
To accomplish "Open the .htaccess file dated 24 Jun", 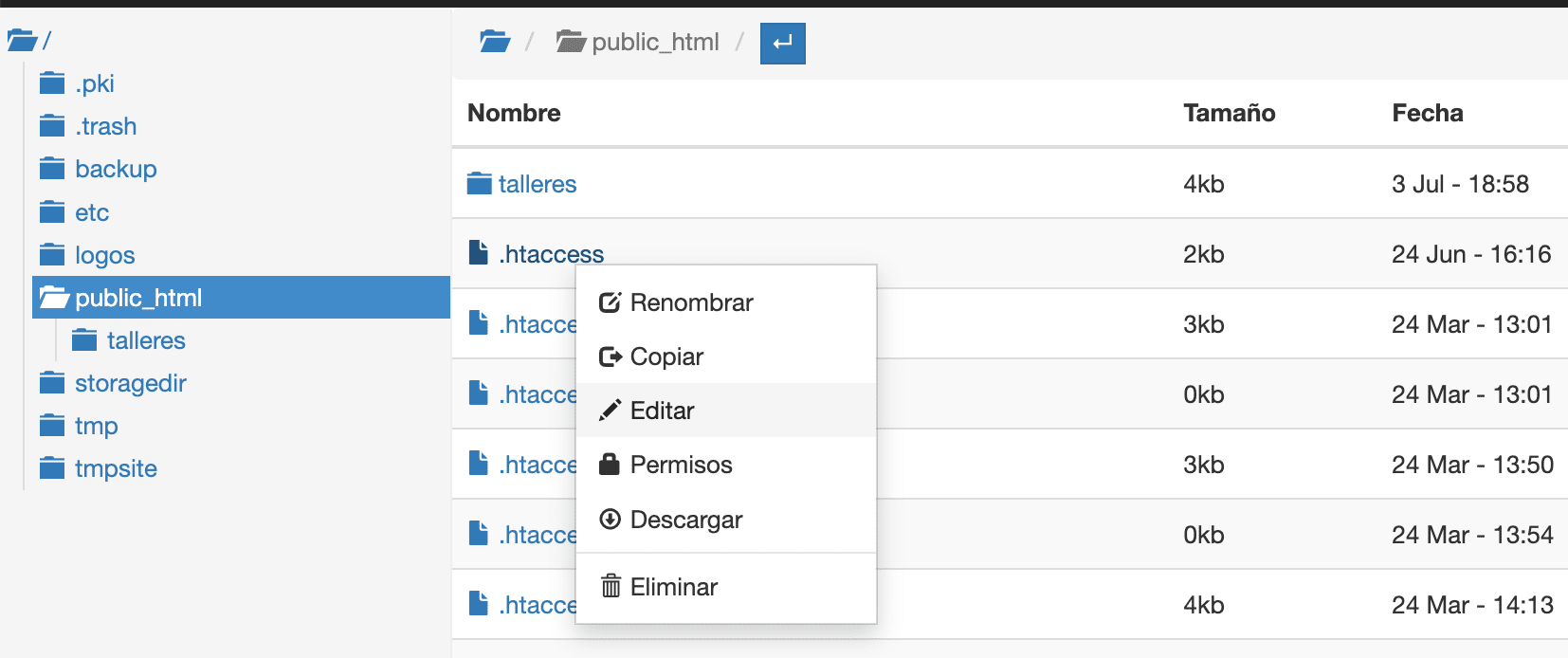I will click(x=551, y=254).
